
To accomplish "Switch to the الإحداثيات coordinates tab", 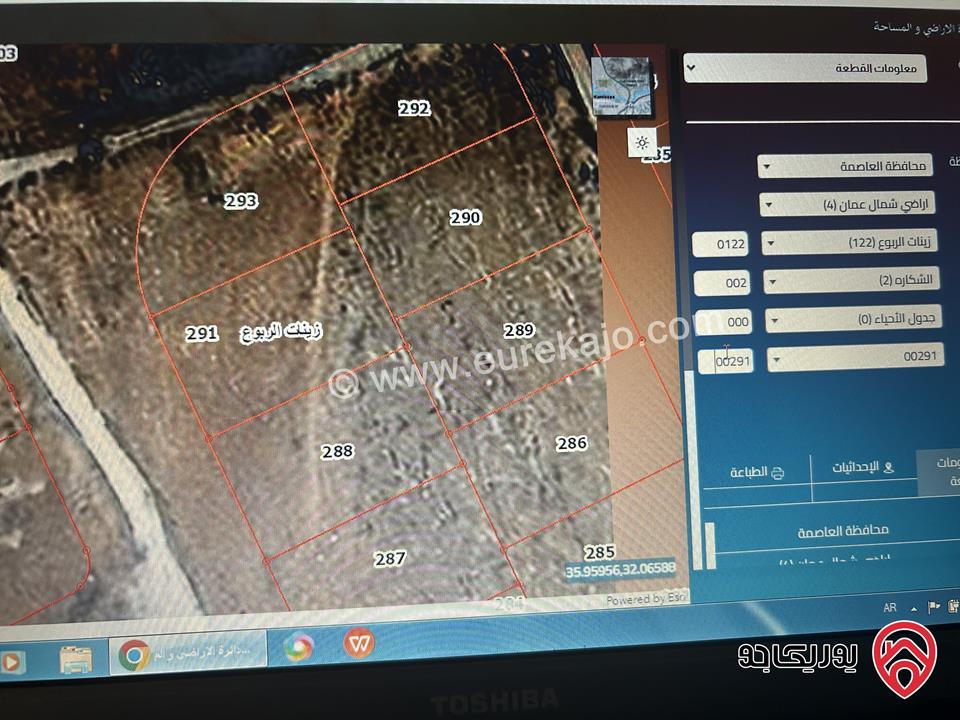I will coord(863,468).
